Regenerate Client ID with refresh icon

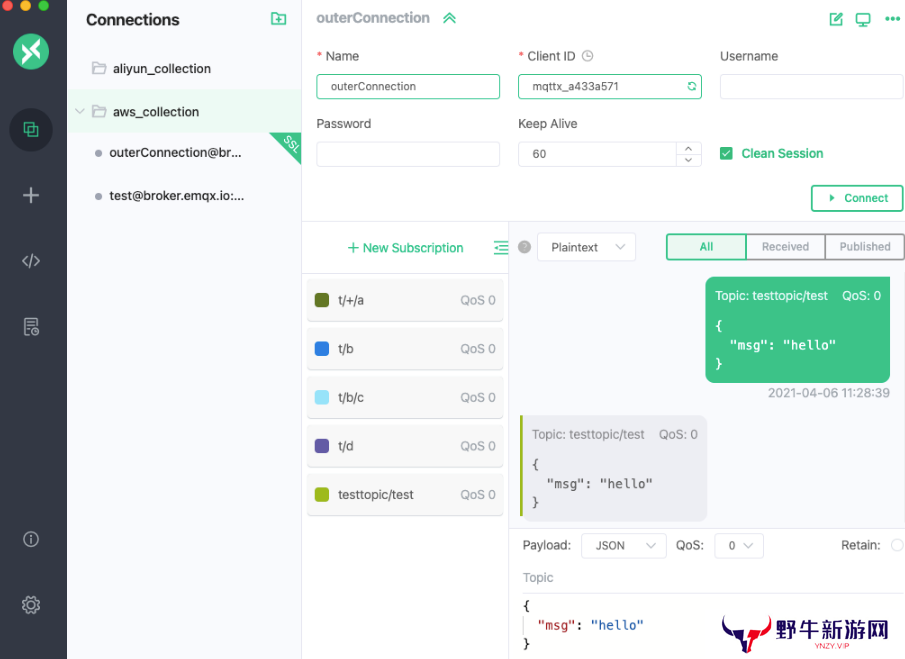click(691, 87)
